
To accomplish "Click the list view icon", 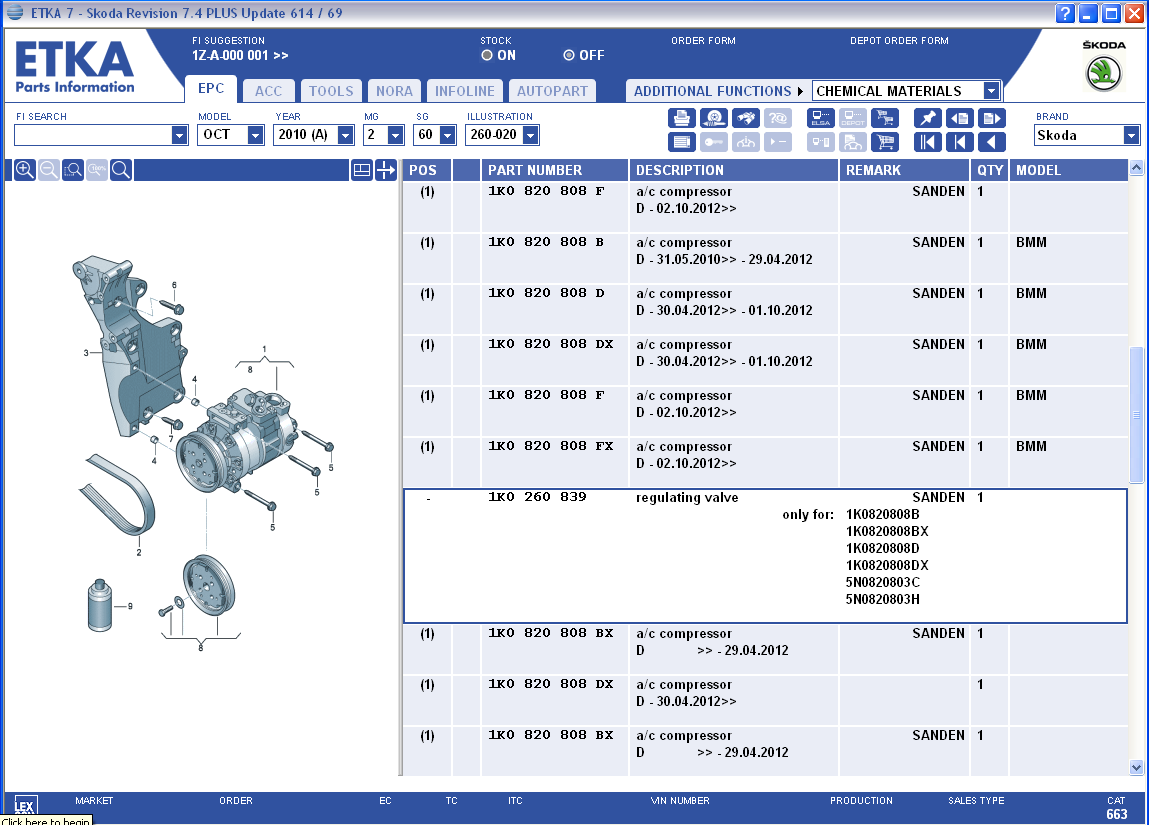I will [681, 142].
